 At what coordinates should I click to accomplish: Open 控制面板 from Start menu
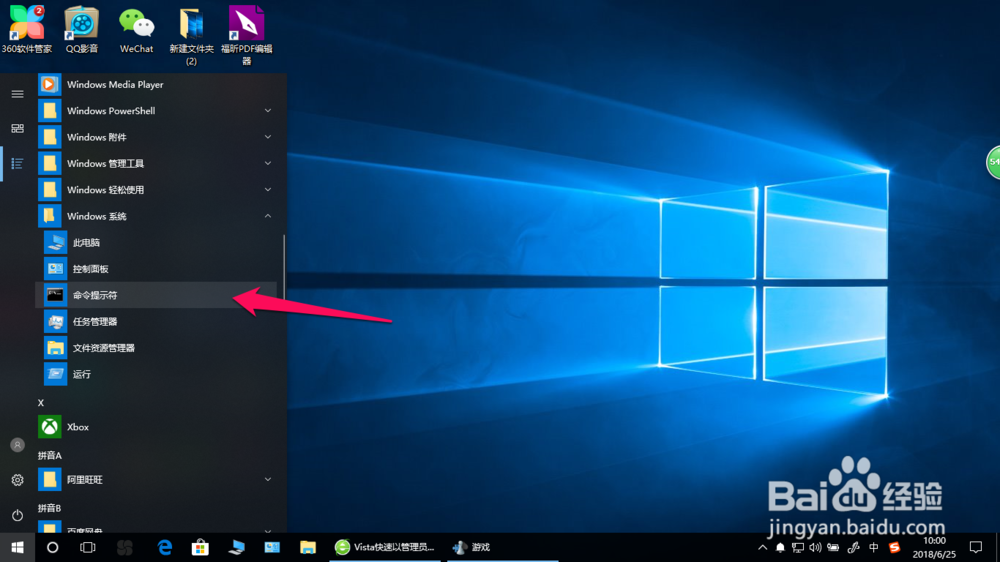[156, 269]
